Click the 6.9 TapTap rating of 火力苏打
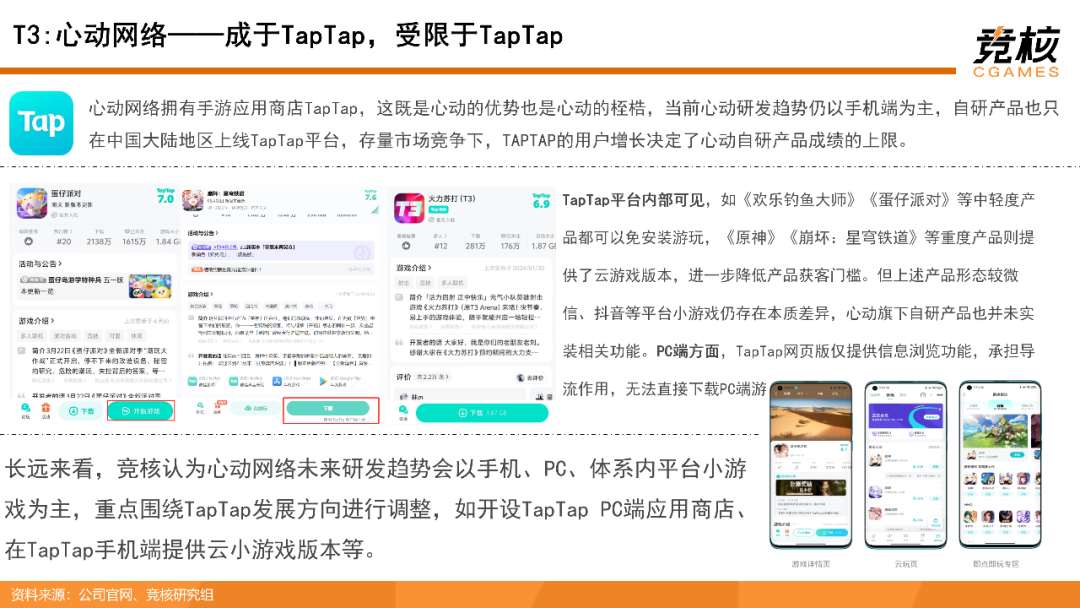This screenshot has height=608, width=1080. [541, 202]
